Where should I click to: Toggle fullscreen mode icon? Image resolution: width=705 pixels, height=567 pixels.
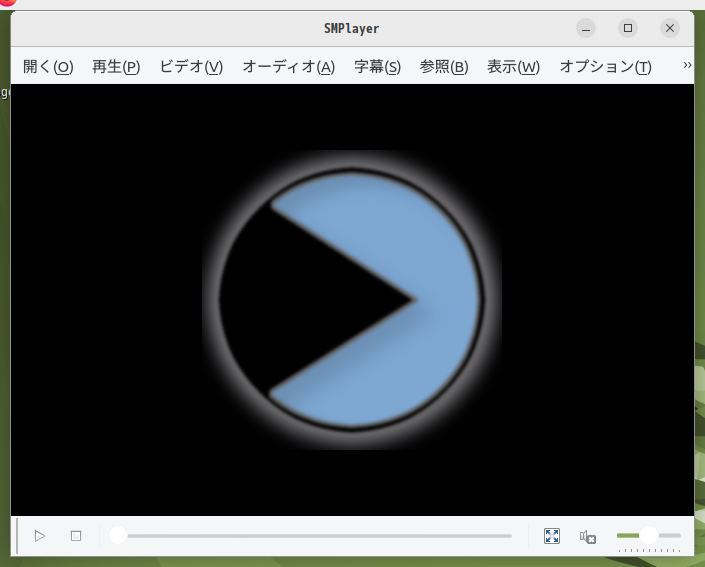click(x=552, y=536)
